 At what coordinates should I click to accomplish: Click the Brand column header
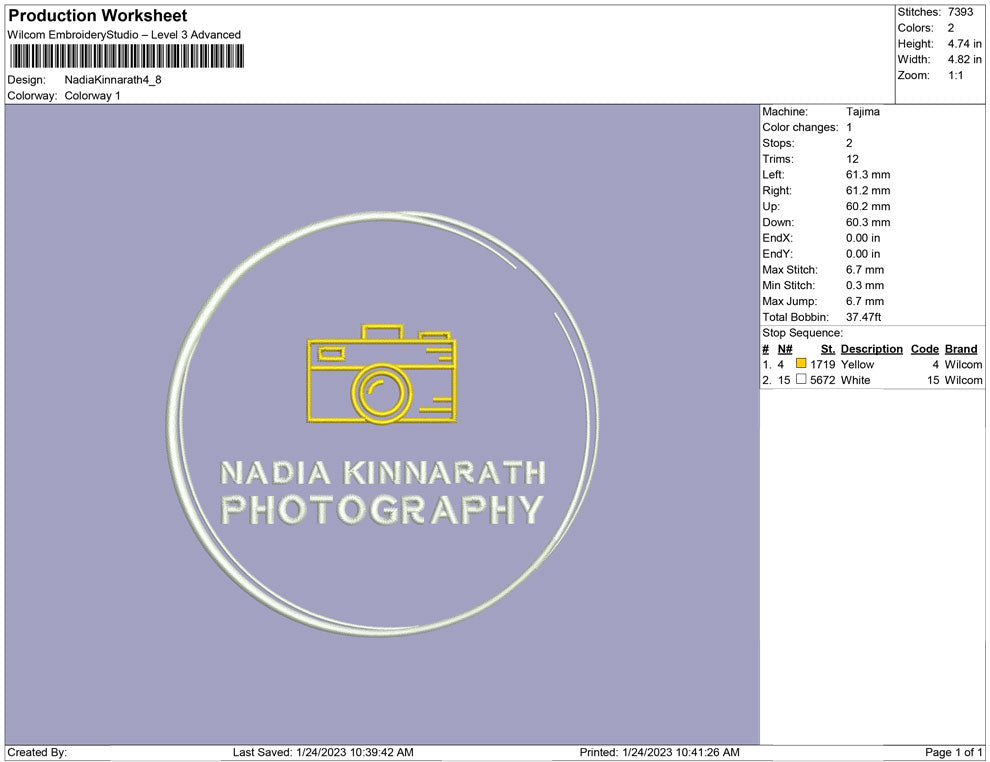click(961, 349)
